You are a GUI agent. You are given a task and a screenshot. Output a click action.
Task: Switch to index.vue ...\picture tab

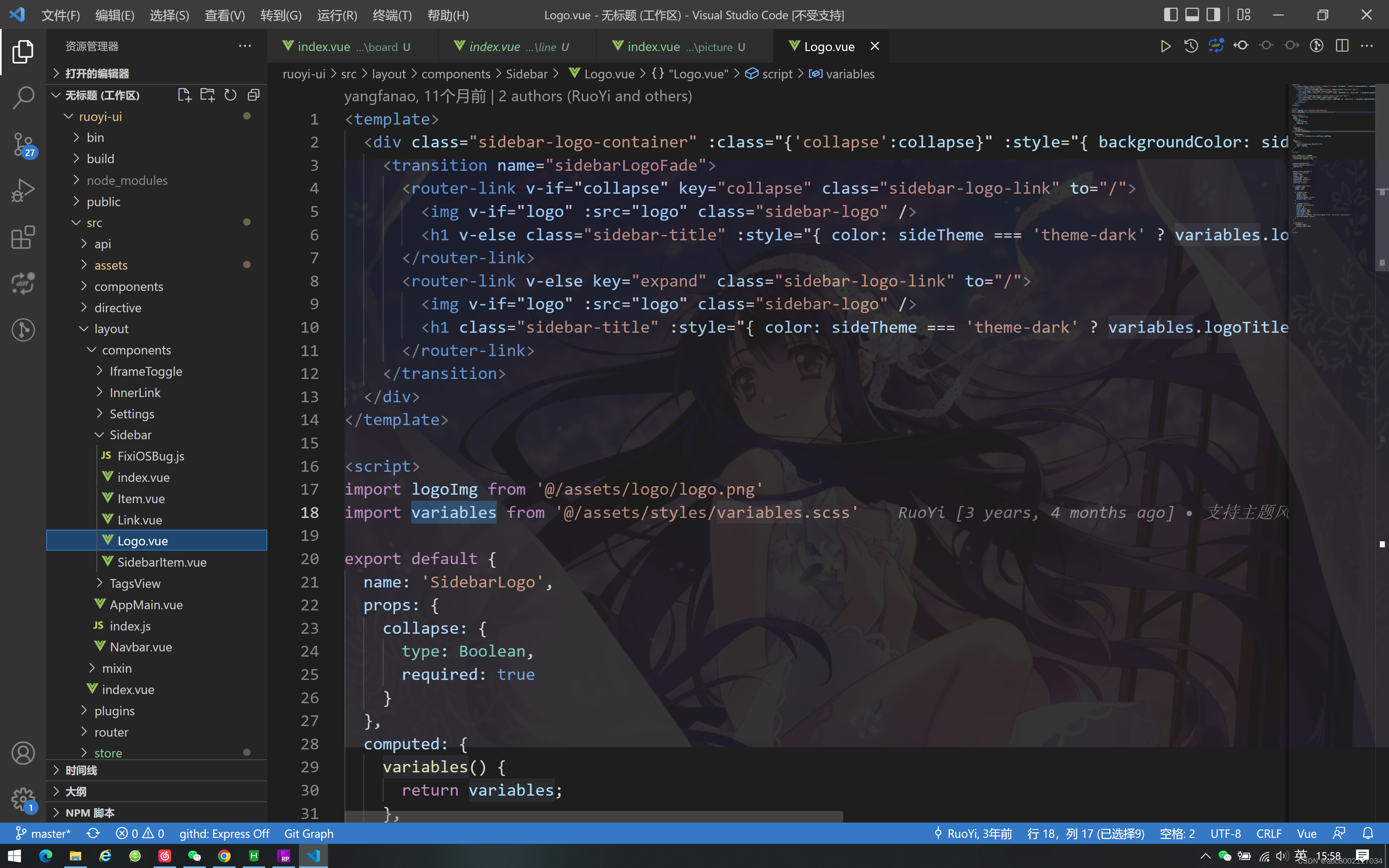click(x=685, y=47)
